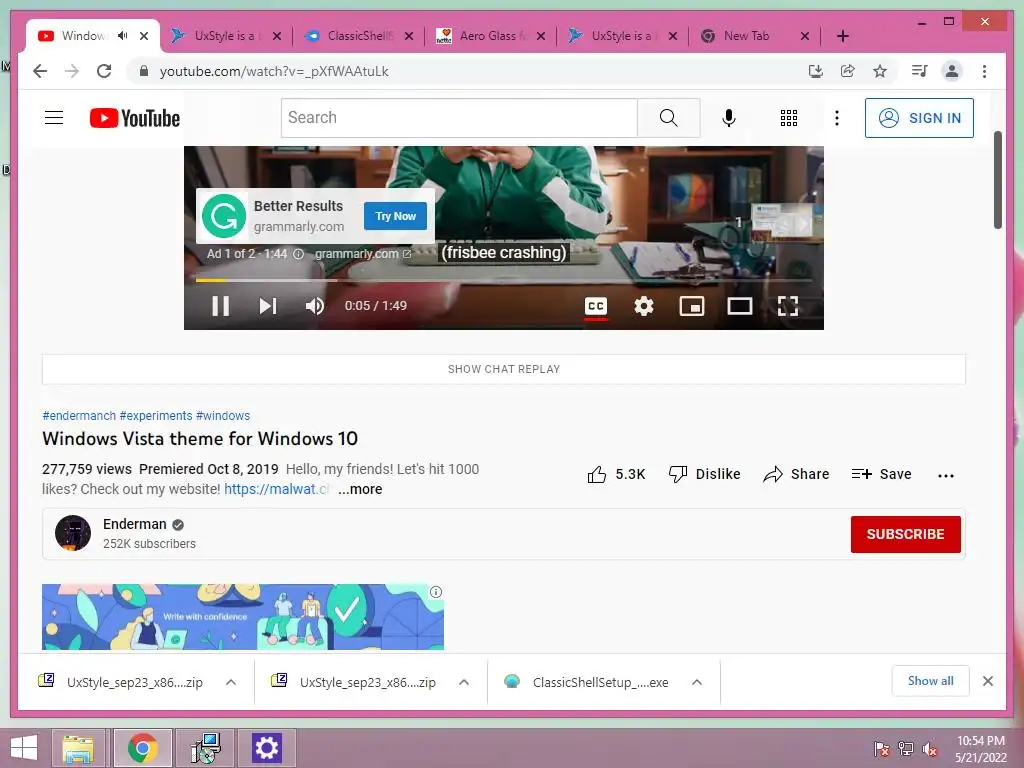Open the player settings gear
The image size is (1024, 768).
coord(644,306)
